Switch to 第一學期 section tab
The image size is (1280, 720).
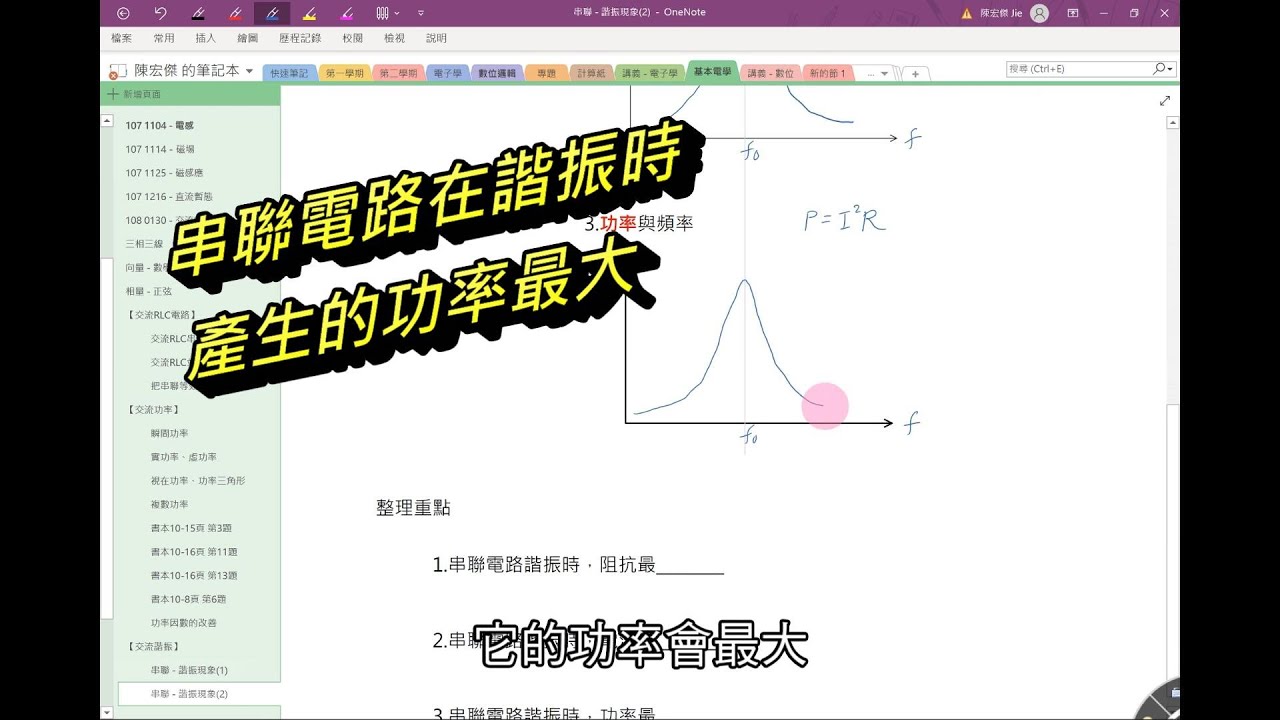coord(343,73)
